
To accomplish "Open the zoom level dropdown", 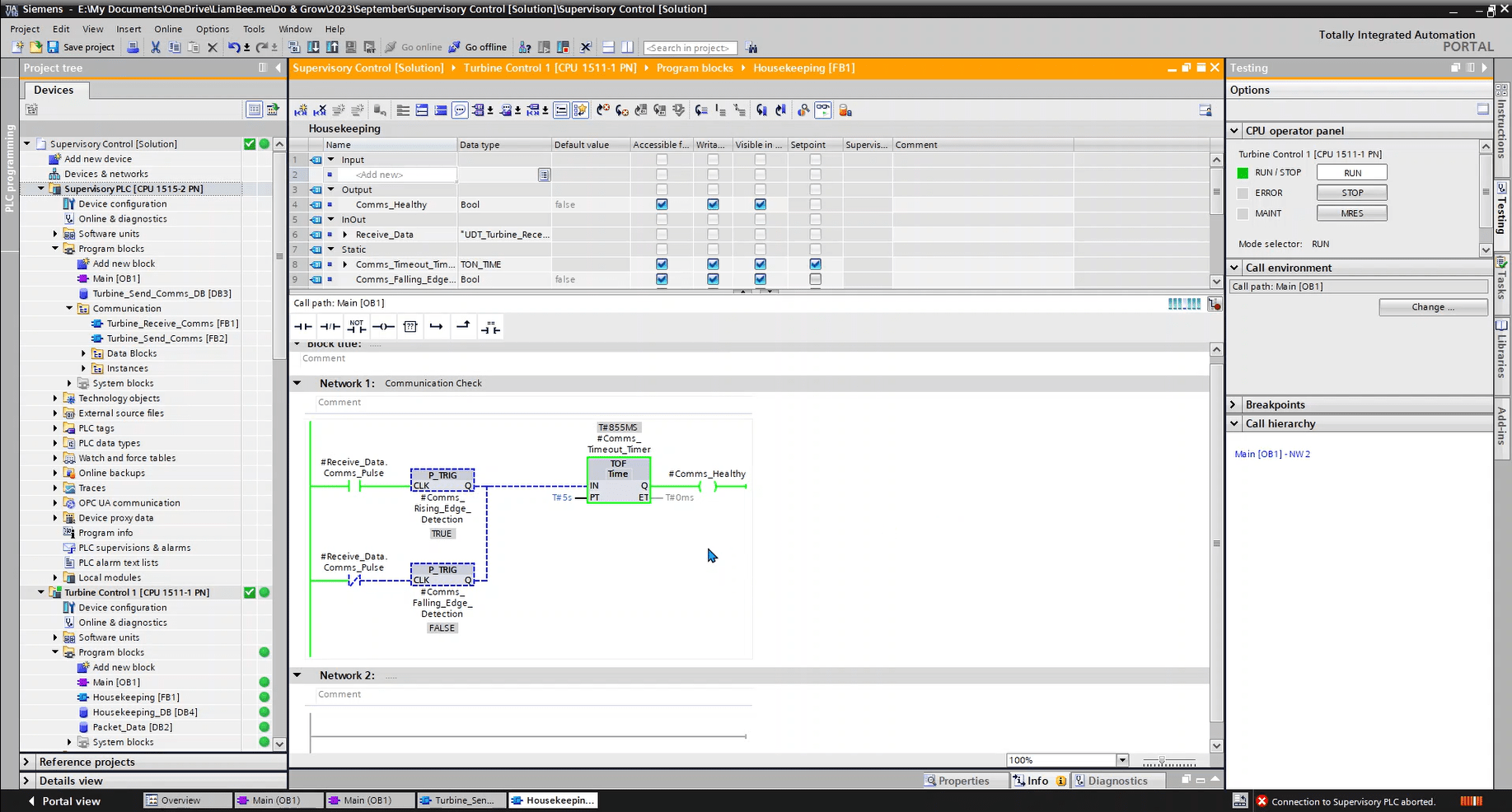I will [x=1121, y=760].
